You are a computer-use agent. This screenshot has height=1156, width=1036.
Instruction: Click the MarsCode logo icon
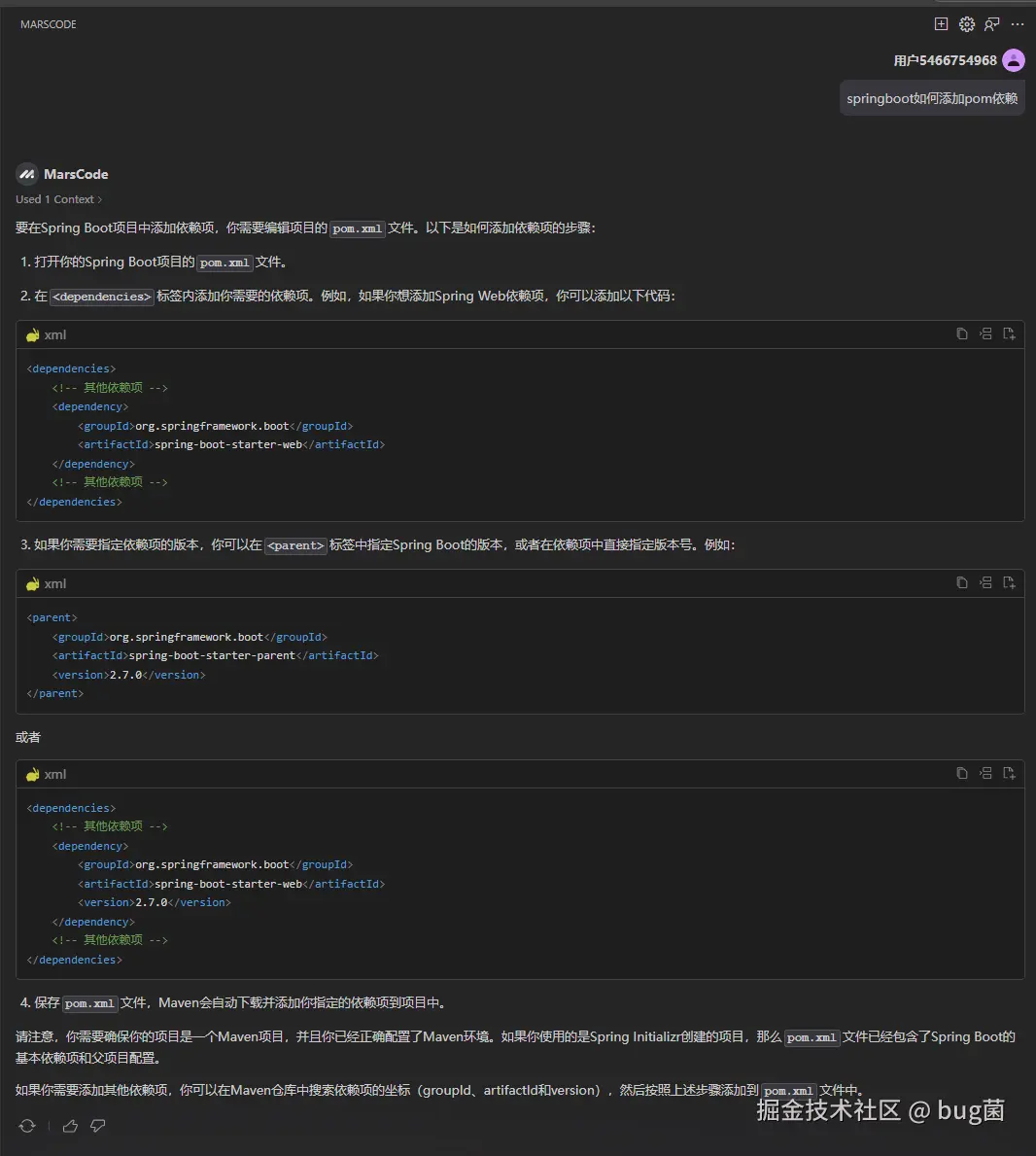(27, 174)
